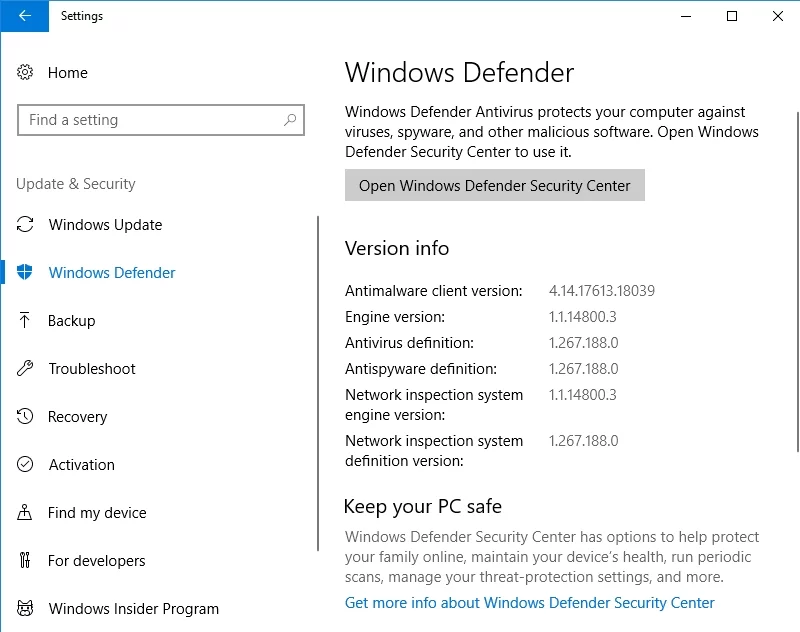Click the Home gear icon
This screenshot has width=800, height=632.
(26, 73)
